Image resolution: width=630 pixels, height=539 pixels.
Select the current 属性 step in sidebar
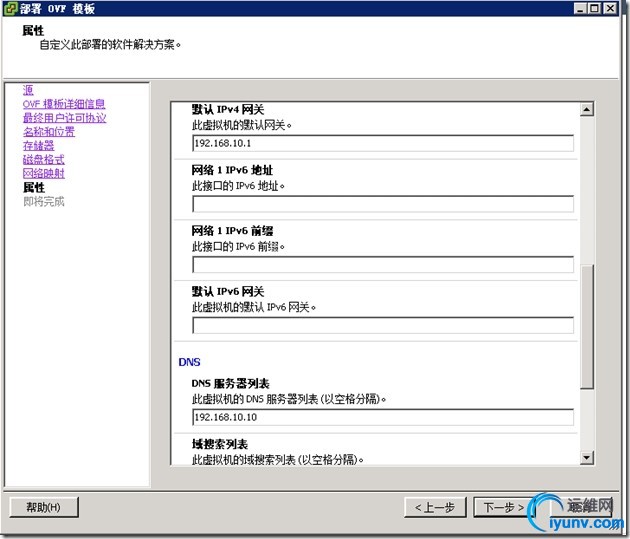click(x=34, y=187)
